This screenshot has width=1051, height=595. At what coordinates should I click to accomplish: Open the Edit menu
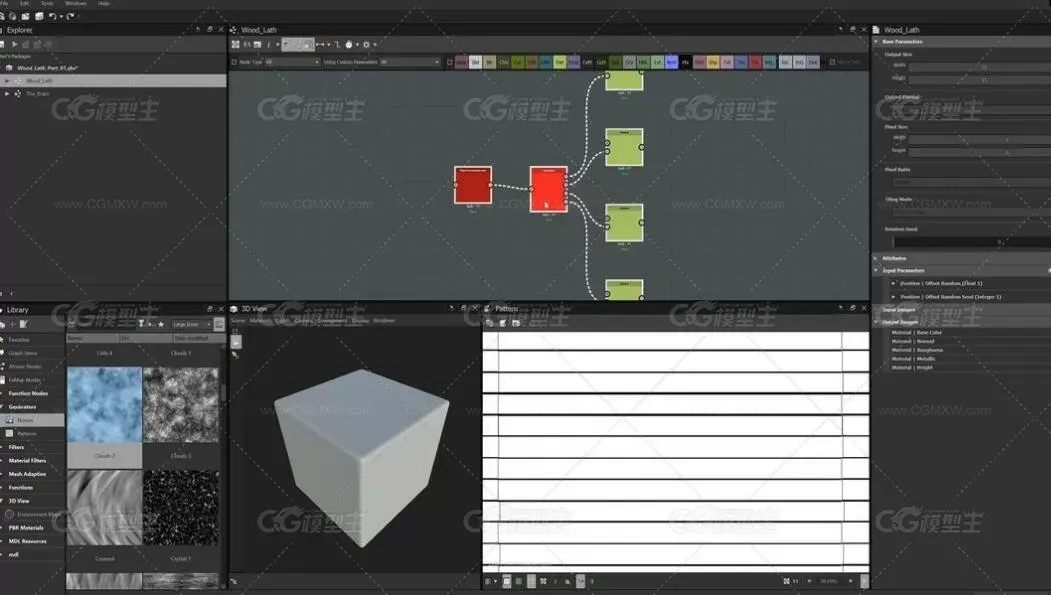click(x=25, y=3)
